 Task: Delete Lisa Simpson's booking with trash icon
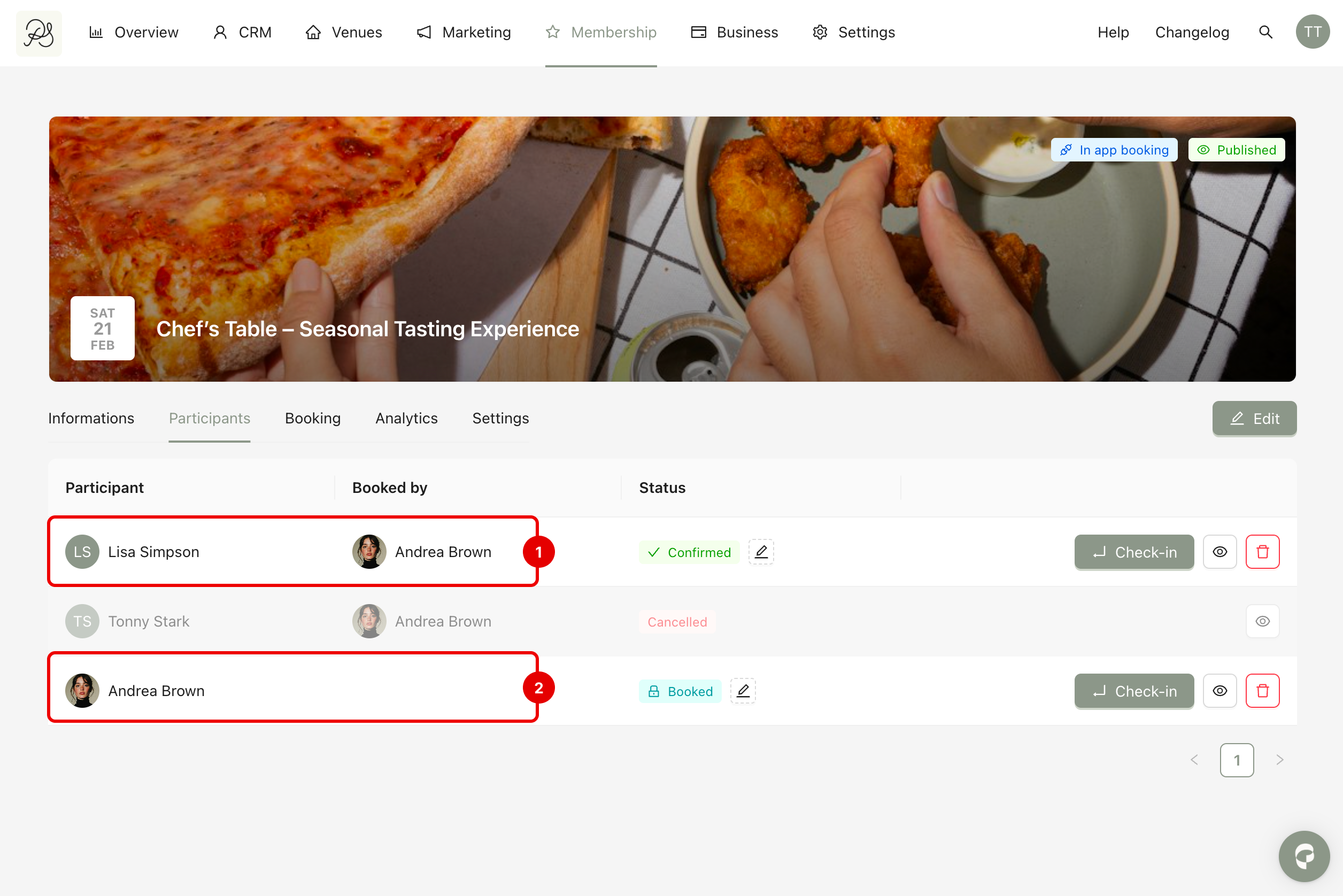tap(1262, 552)
